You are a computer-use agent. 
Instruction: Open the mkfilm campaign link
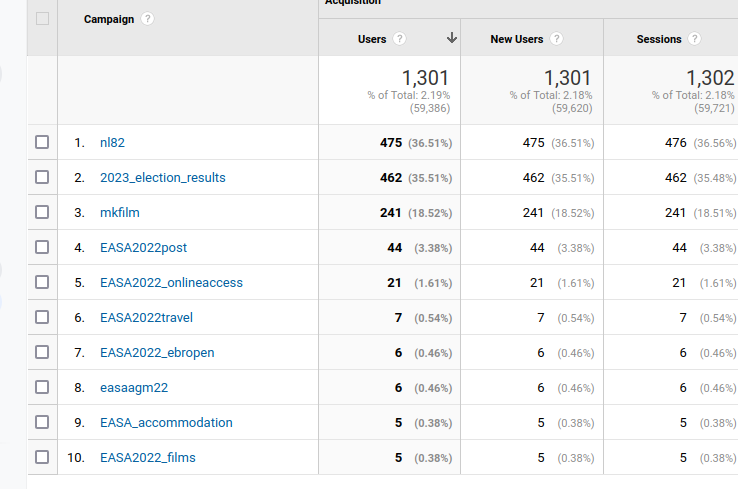point(120,212)
